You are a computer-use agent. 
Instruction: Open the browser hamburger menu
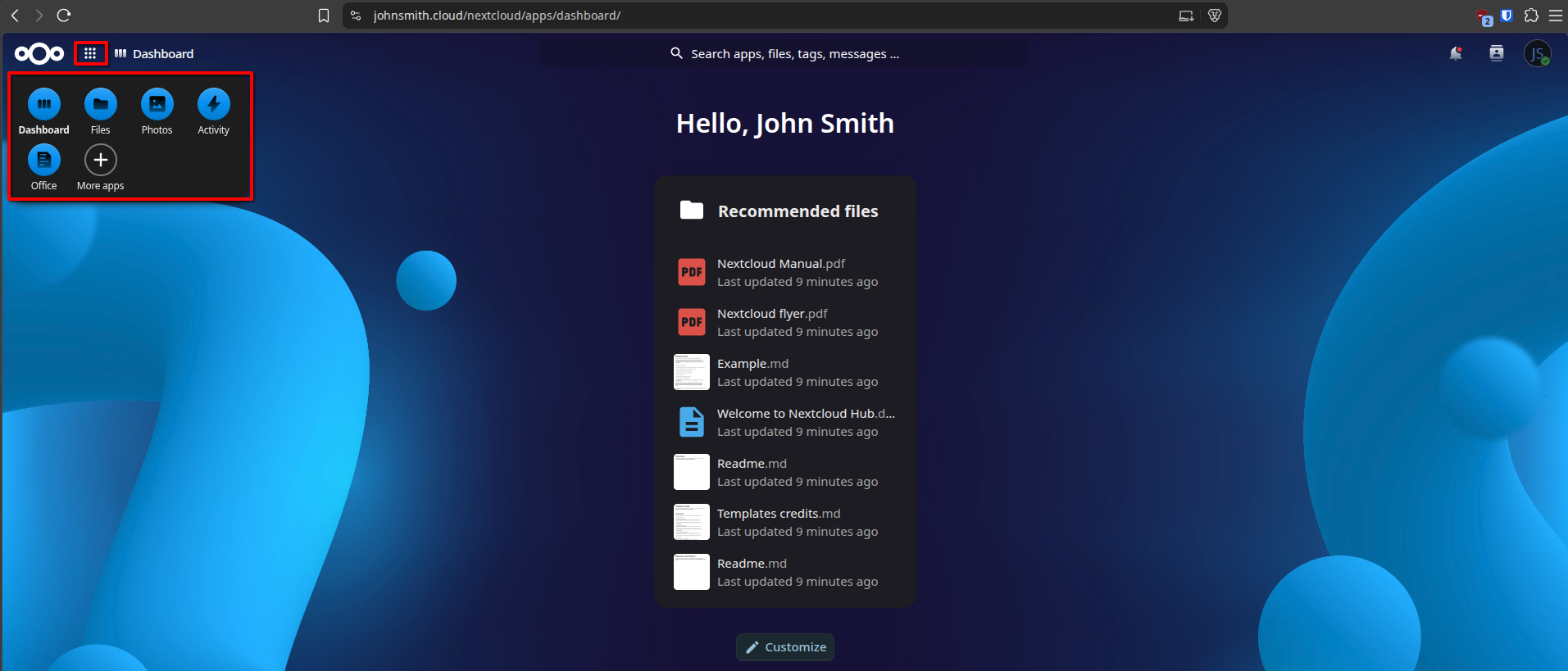(1556, 16)
